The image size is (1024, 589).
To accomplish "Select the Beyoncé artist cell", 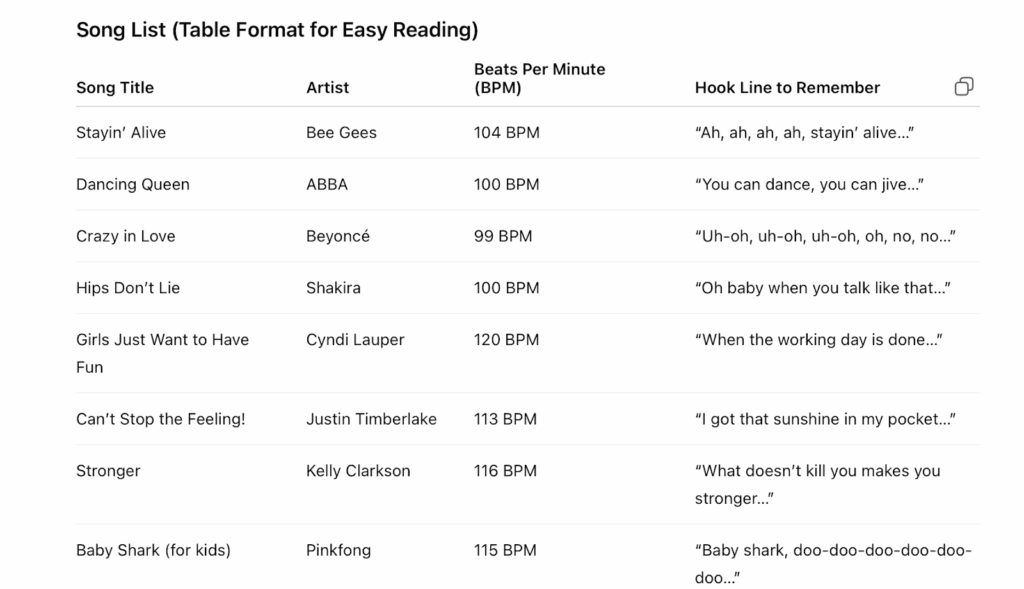I will [338, 237].
